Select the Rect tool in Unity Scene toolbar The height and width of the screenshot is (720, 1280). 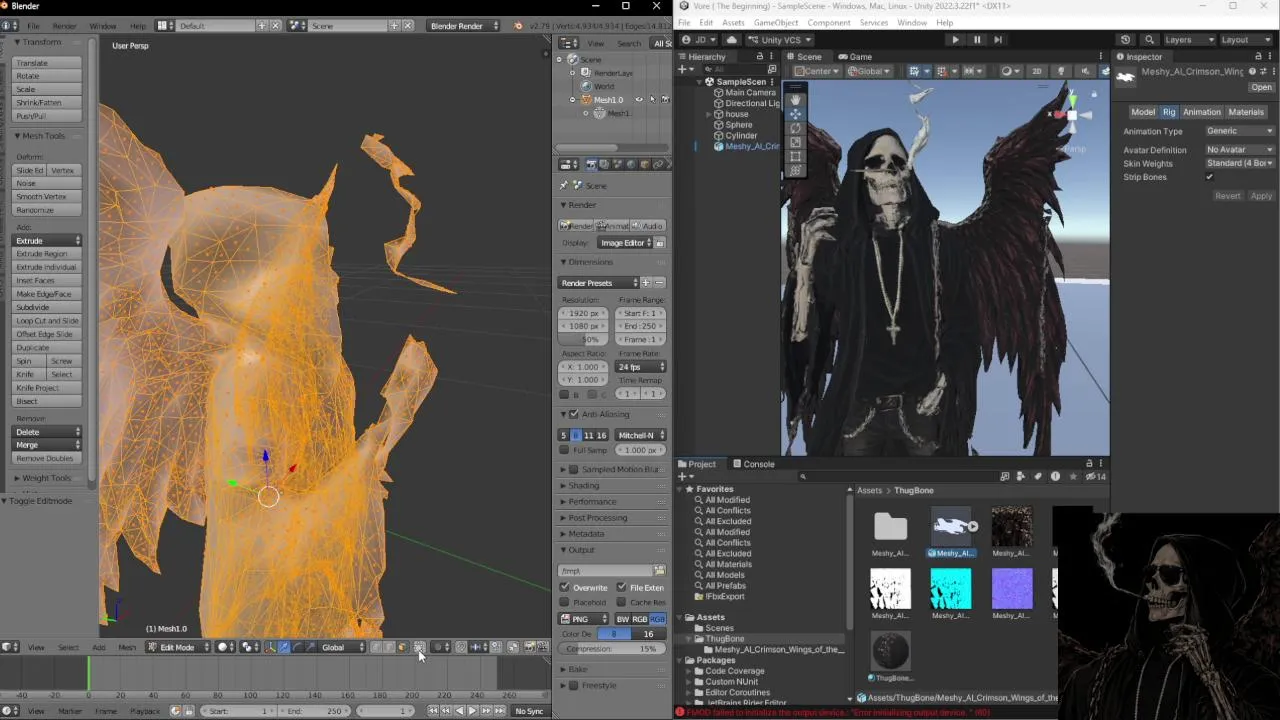click(x=795, y=156)
